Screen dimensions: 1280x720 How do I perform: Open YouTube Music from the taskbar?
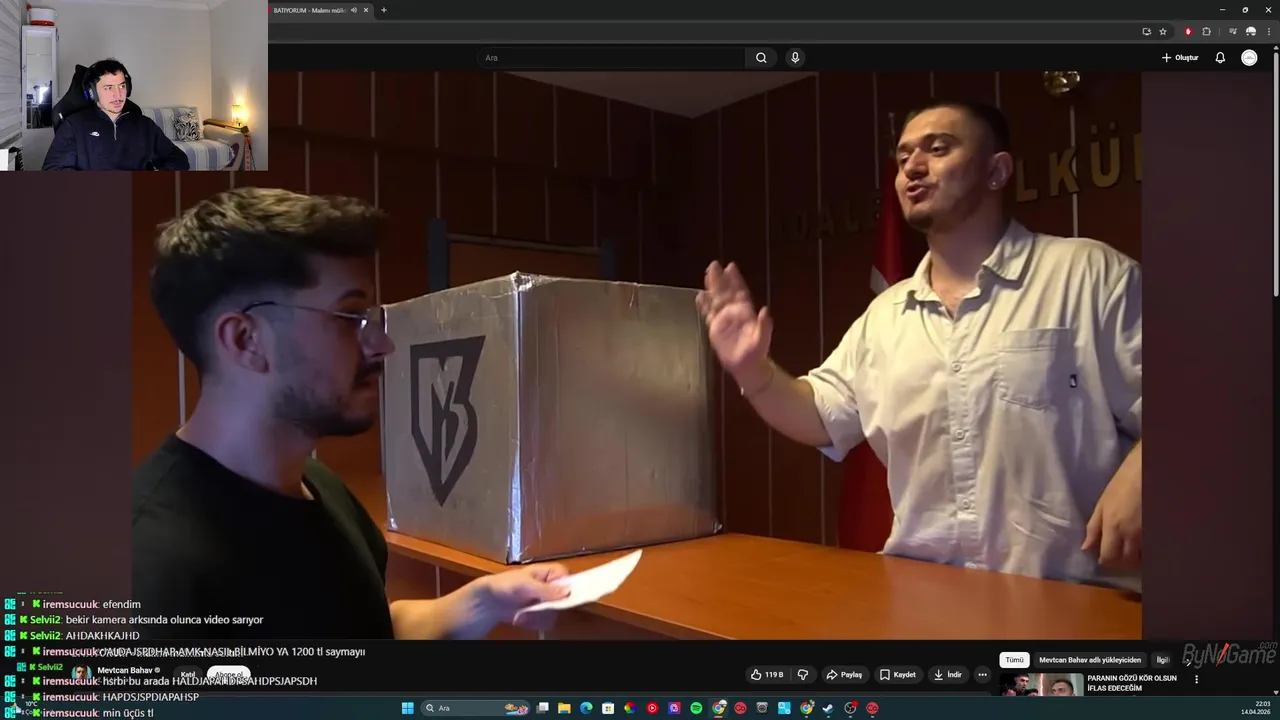tap(652, 708)
